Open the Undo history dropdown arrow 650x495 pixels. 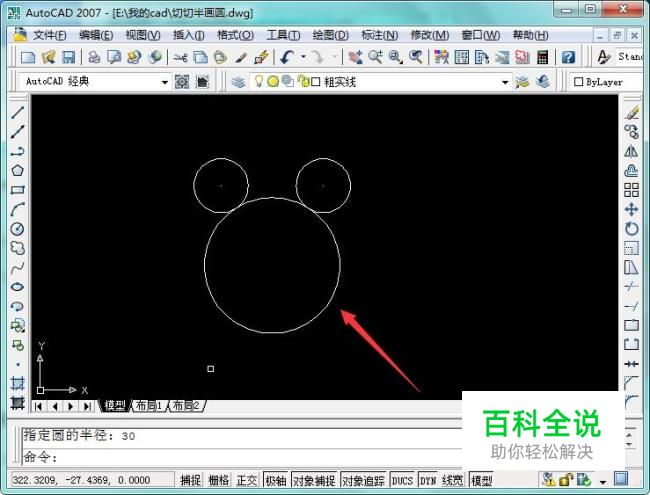tap(303, 57)
